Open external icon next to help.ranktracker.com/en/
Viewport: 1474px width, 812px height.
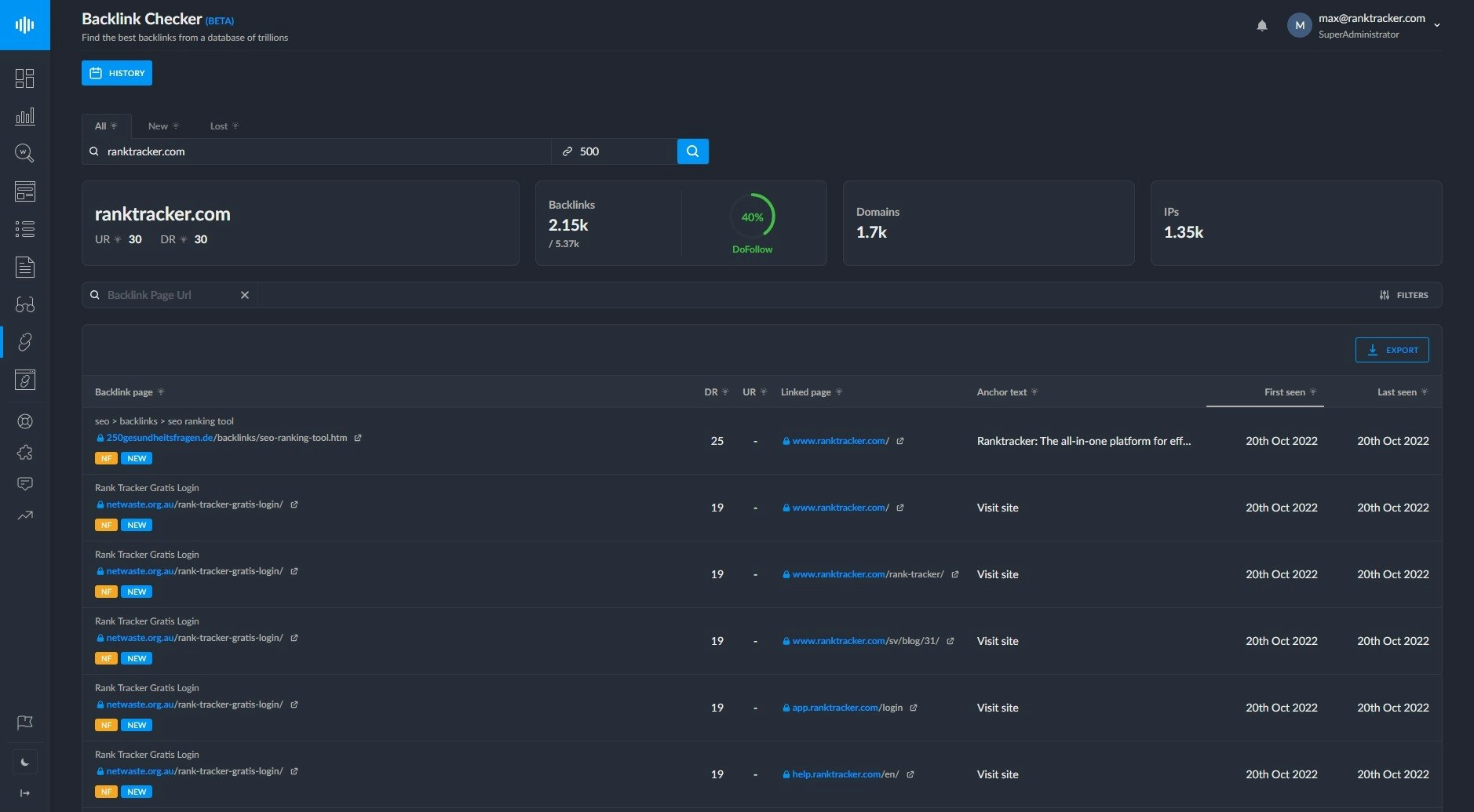pyautogui.click(x=910, y=774)
